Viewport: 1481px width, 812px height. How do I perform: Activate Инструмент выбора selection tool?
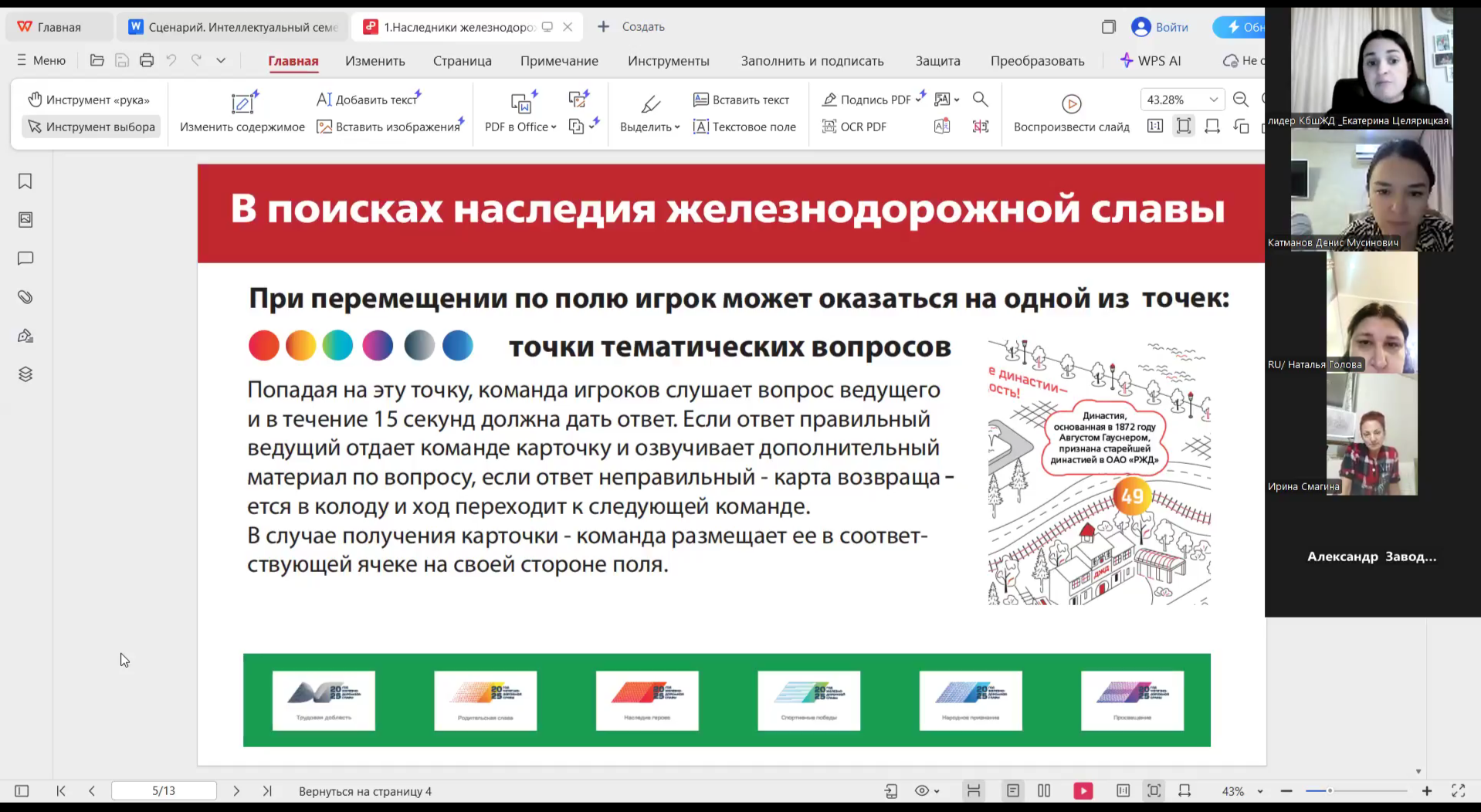[91, 127]
